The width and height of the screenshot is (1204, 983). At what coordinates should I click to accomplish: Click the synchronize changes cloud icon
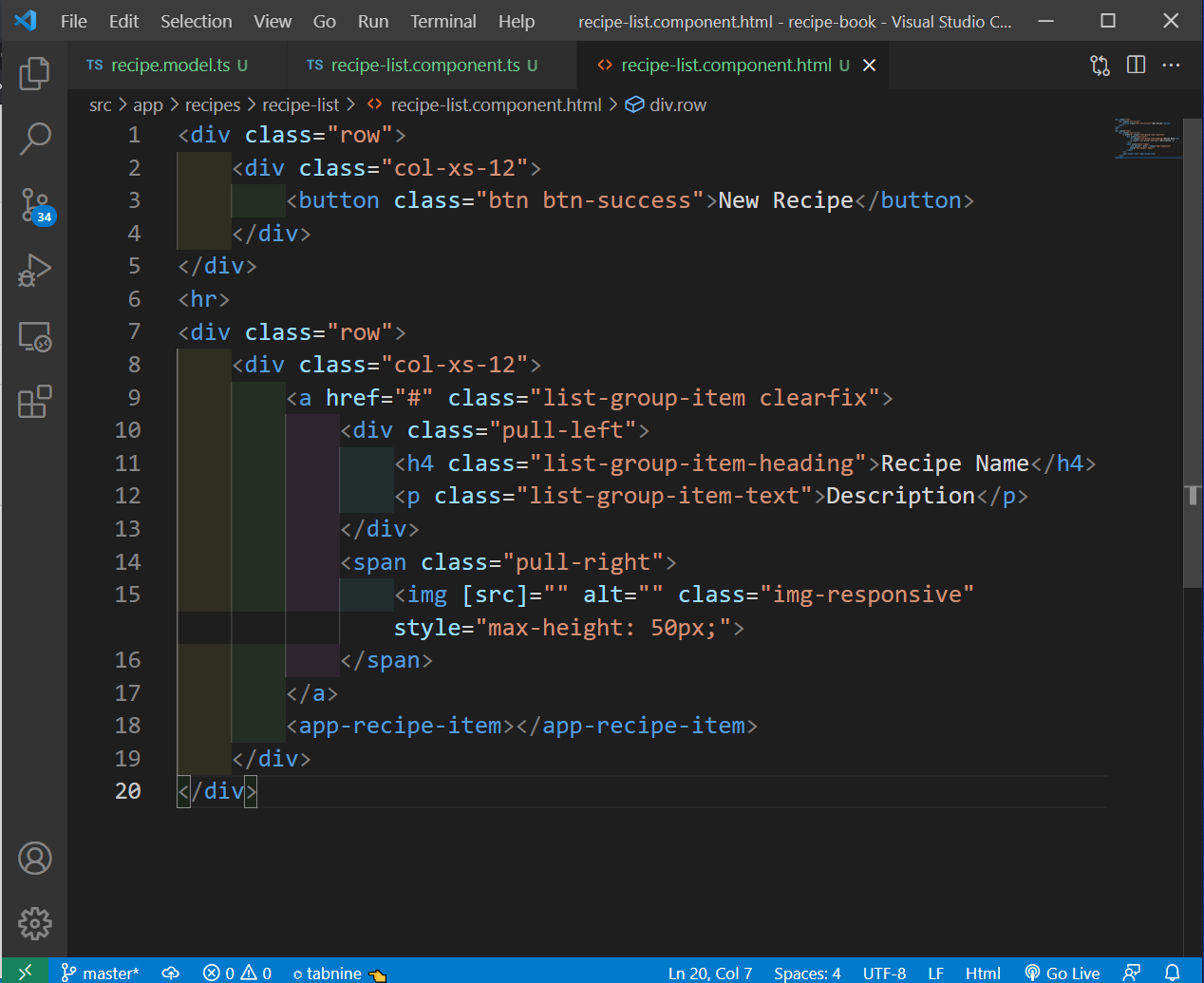click(171, 973)
